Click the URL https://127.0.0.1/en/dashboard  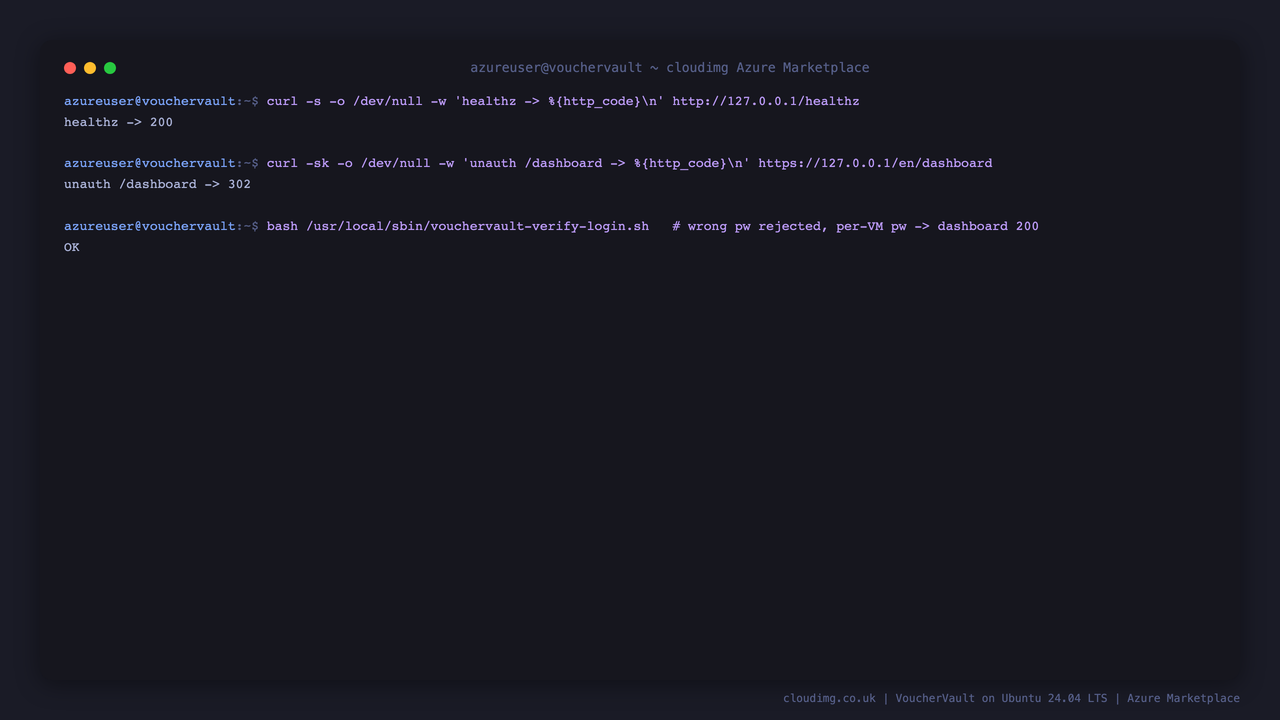[x=875, y=163]
